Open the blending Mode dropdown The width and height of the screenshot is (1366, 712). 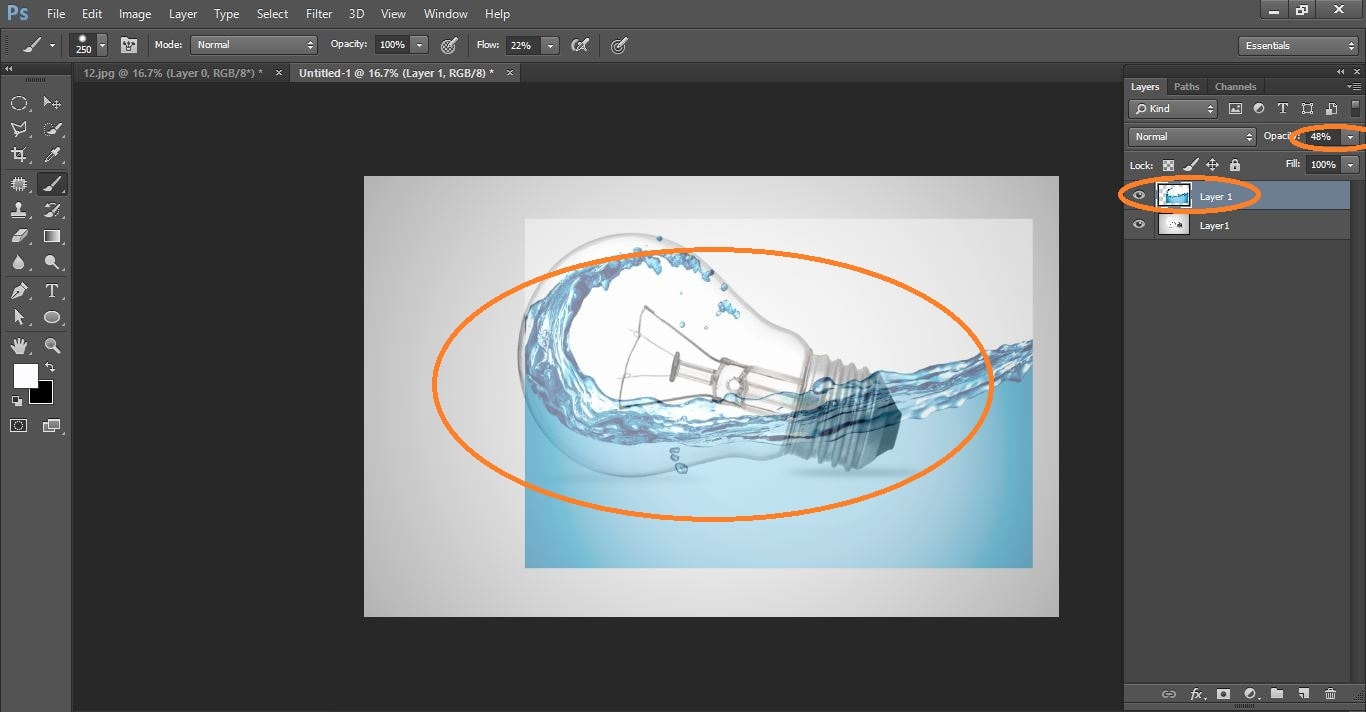pyautogui.click(x=1190, y=136)
